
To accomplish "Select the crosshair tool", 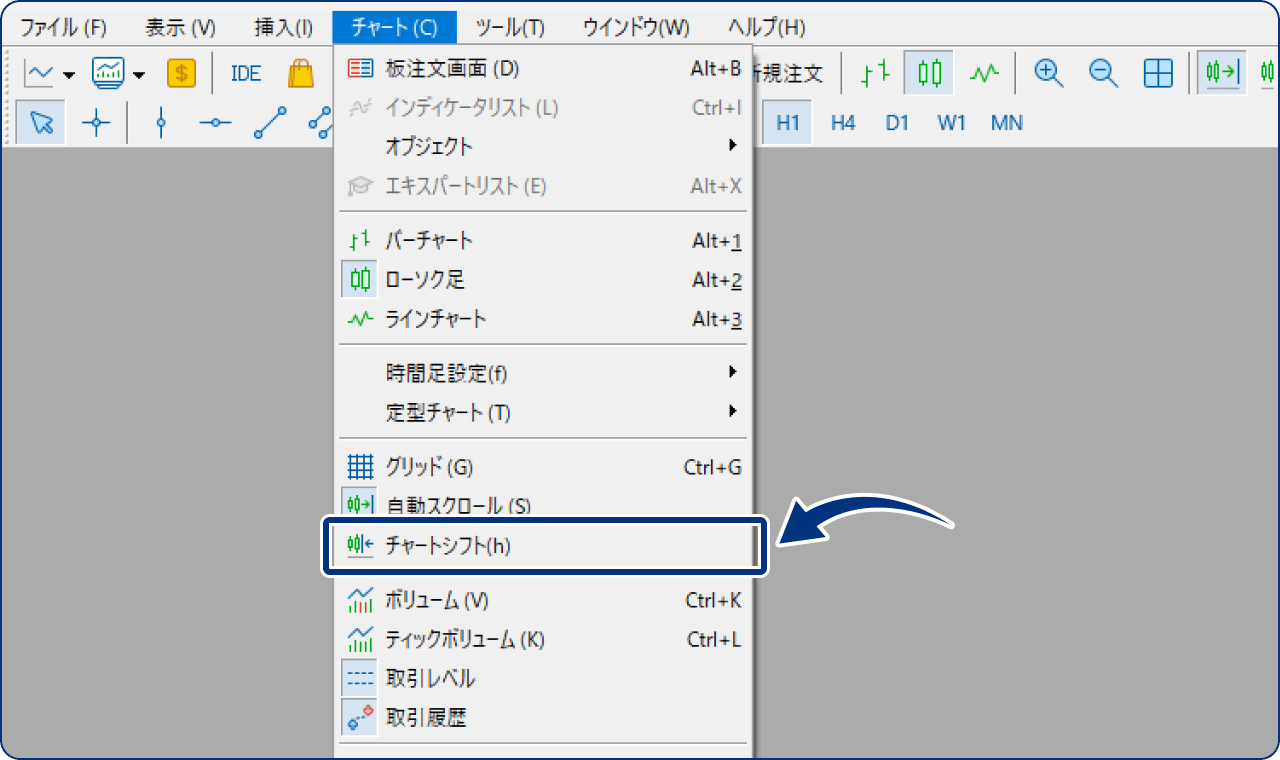I will tap(94, 122).
